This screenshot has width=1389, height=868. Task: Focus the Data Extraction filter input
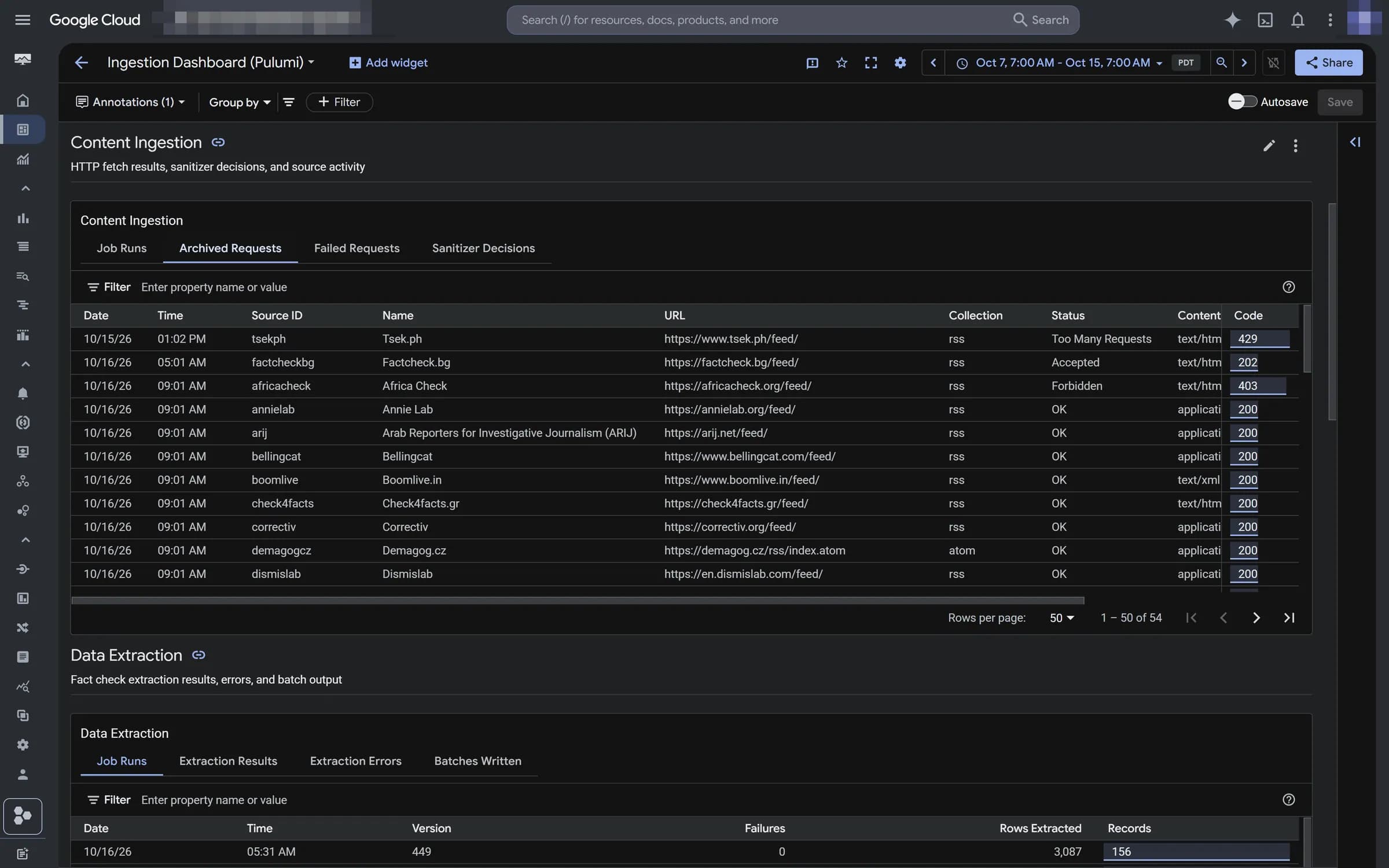pyautogui.click(x=706, y=800)
